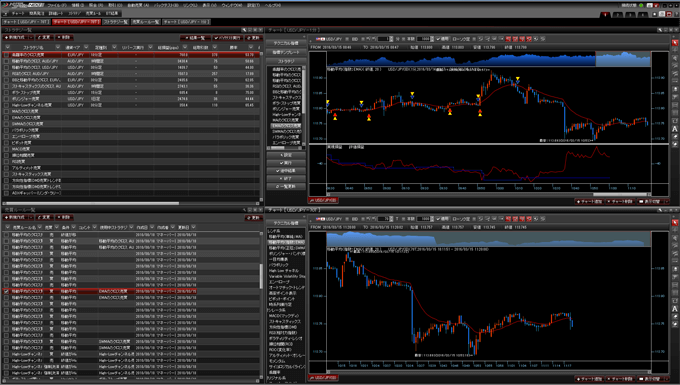Click バックテスト実行 button

point(227,38)
